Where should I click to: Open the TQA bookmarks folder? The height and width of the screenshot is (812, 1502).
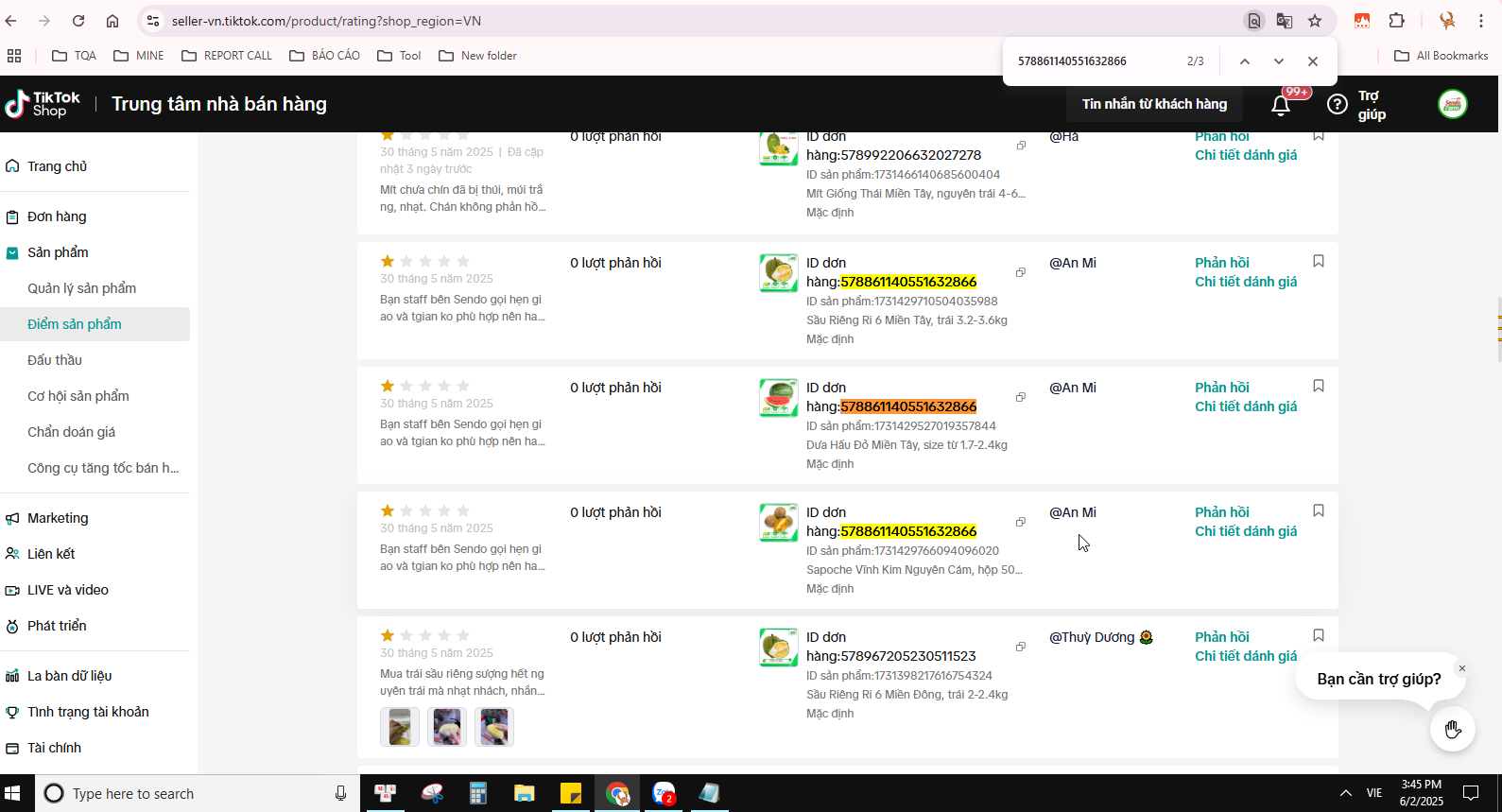74,56
